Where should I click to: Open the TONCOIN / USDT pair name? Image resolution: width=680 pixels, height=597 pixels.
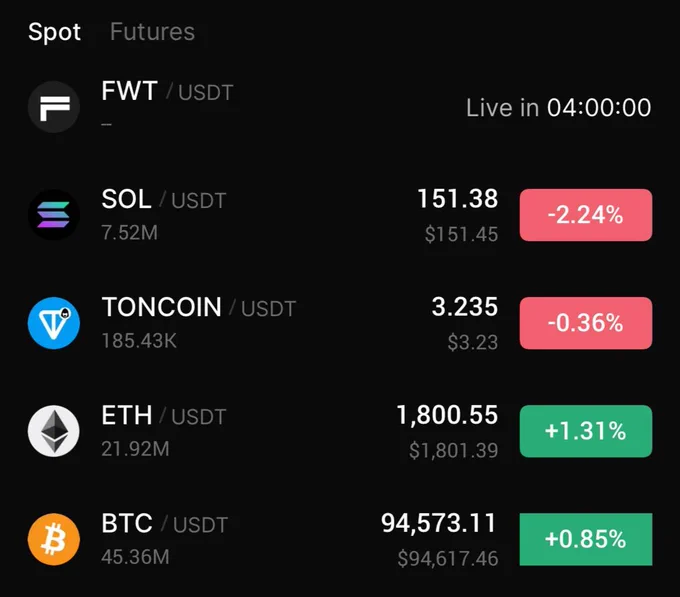point(199,307)
